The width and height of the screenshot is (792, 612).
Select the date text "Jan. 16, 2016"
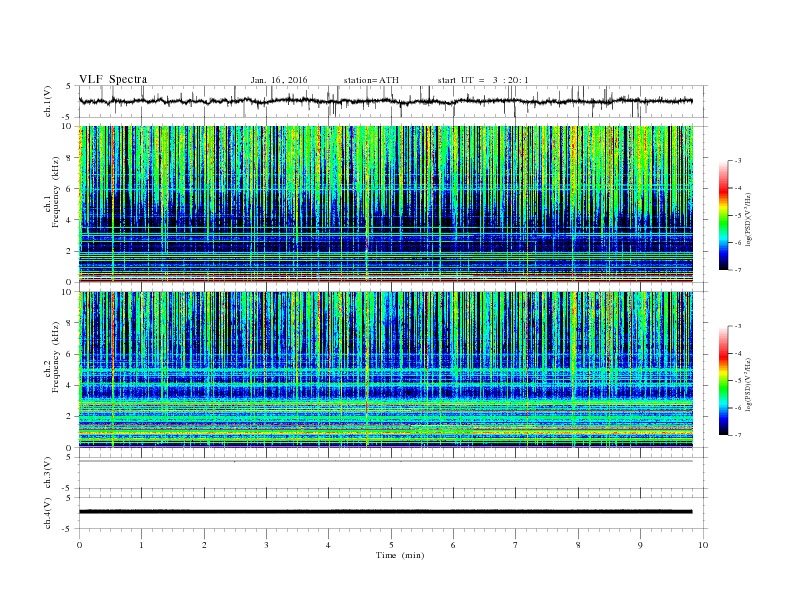point(279,80)
